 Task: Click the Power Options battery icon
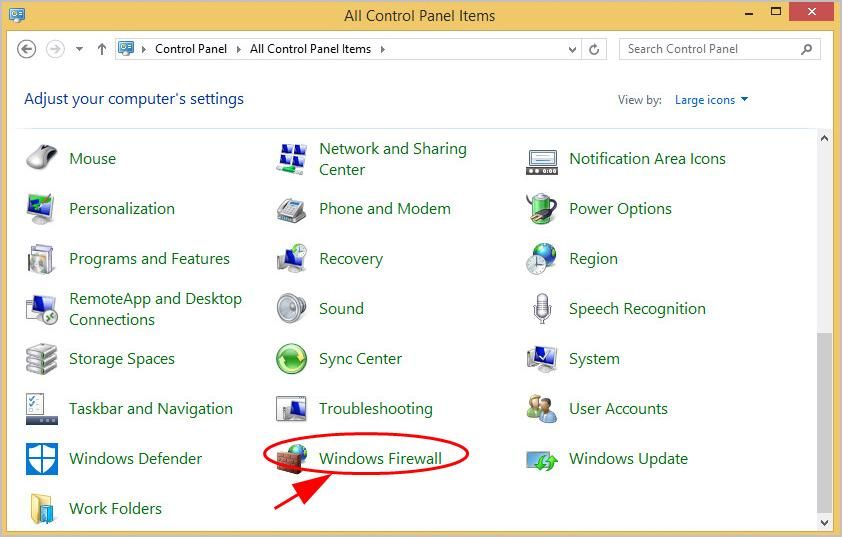point(541,209)
